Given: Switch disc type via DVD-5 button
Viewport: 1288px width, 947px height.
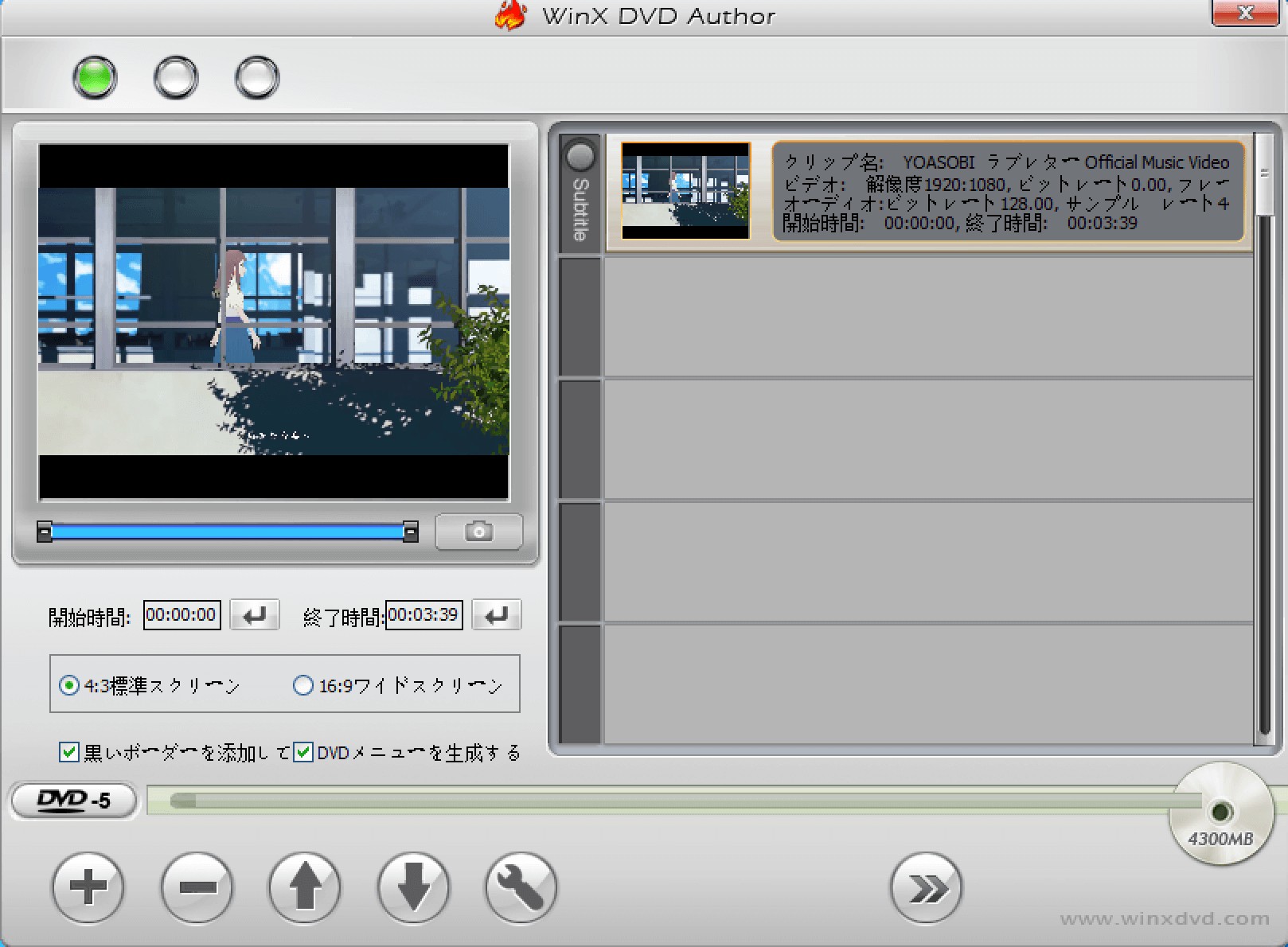Looking at the screenshot, I should 74,801.
